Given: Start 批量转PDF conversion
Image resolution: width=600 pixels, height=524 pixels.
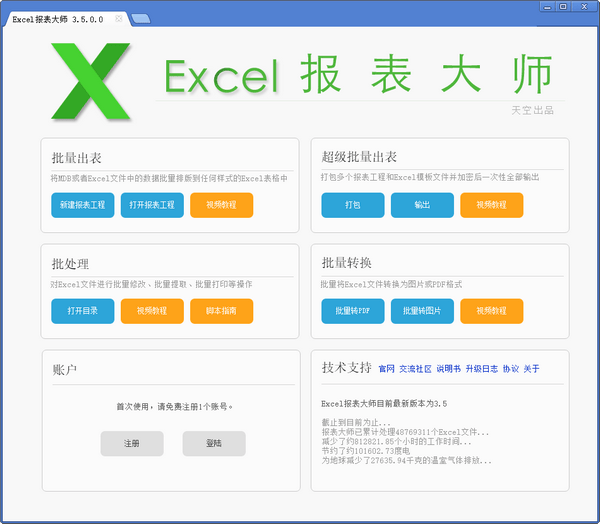Looking at the screenshot, I should pyautogui.click(x=353, y=311).
